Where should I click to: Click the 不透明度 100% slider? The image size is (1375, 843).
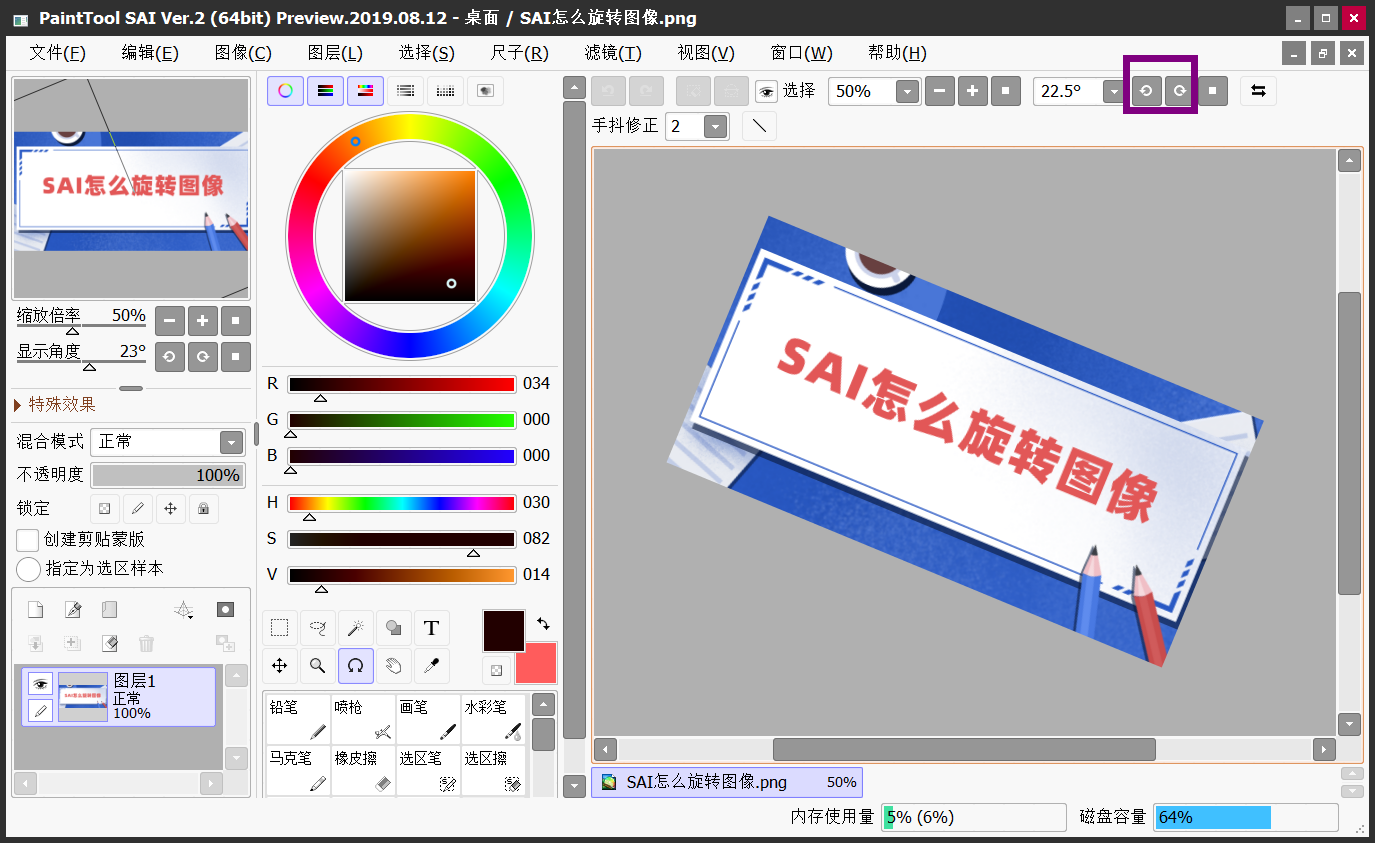[168, 475]
